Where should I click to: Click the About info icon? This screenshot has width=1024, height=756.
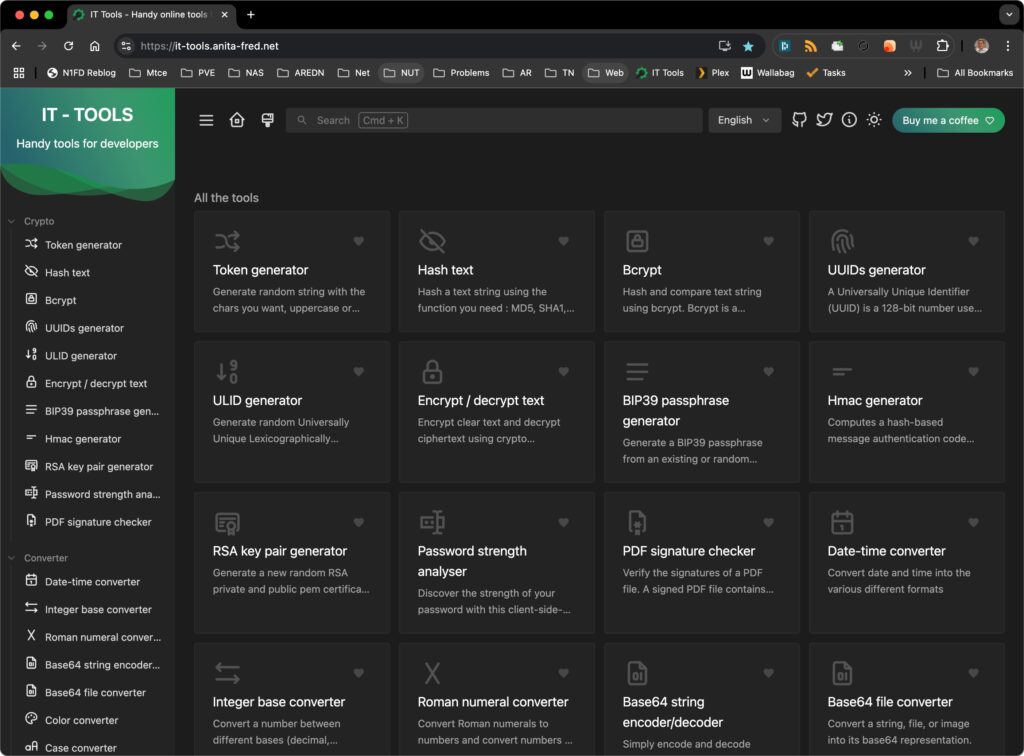point(849,120)
